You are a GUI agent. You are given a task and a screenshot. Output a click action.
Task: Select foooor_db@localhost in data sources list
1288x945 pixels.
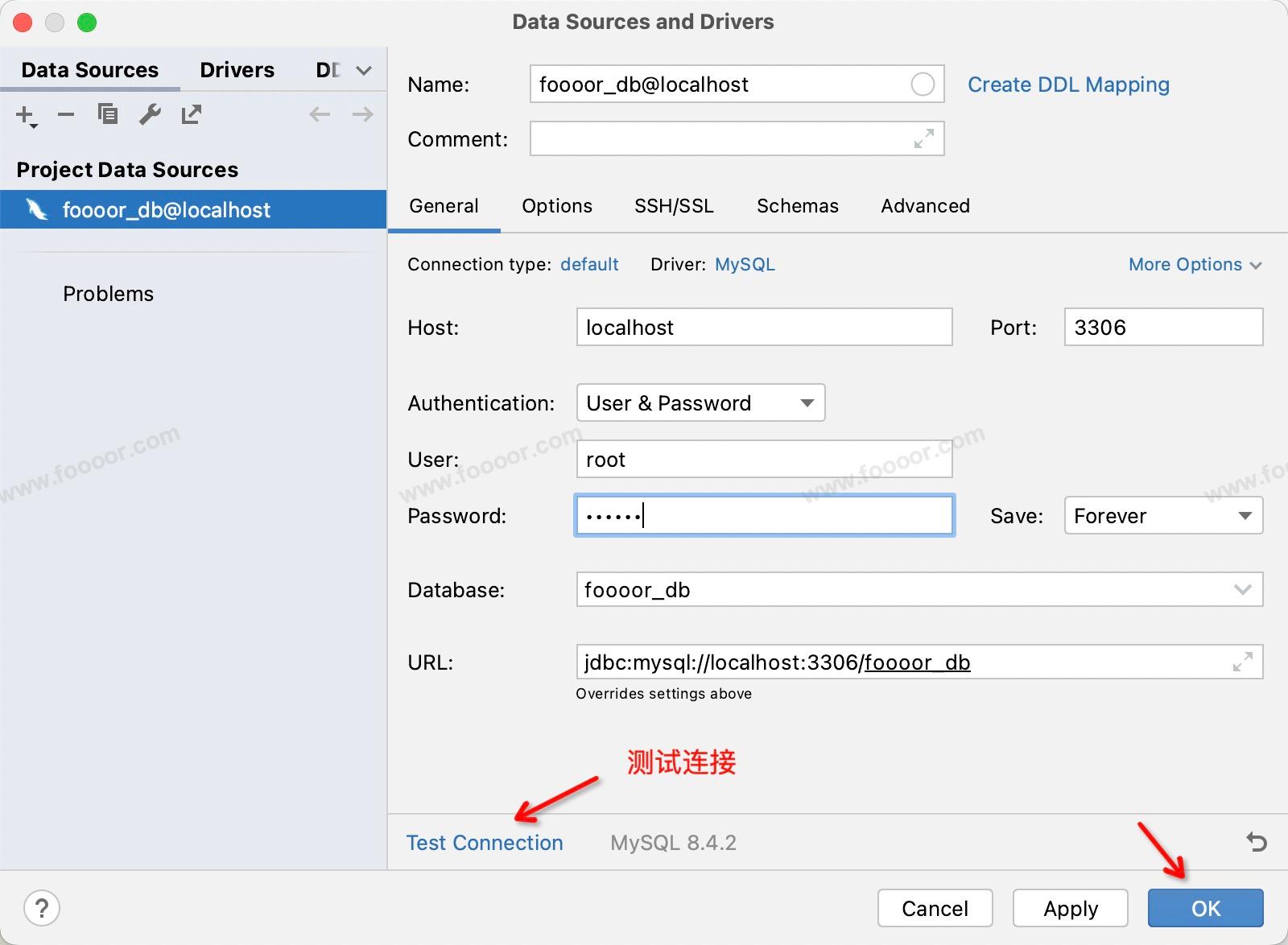point(167,210)
